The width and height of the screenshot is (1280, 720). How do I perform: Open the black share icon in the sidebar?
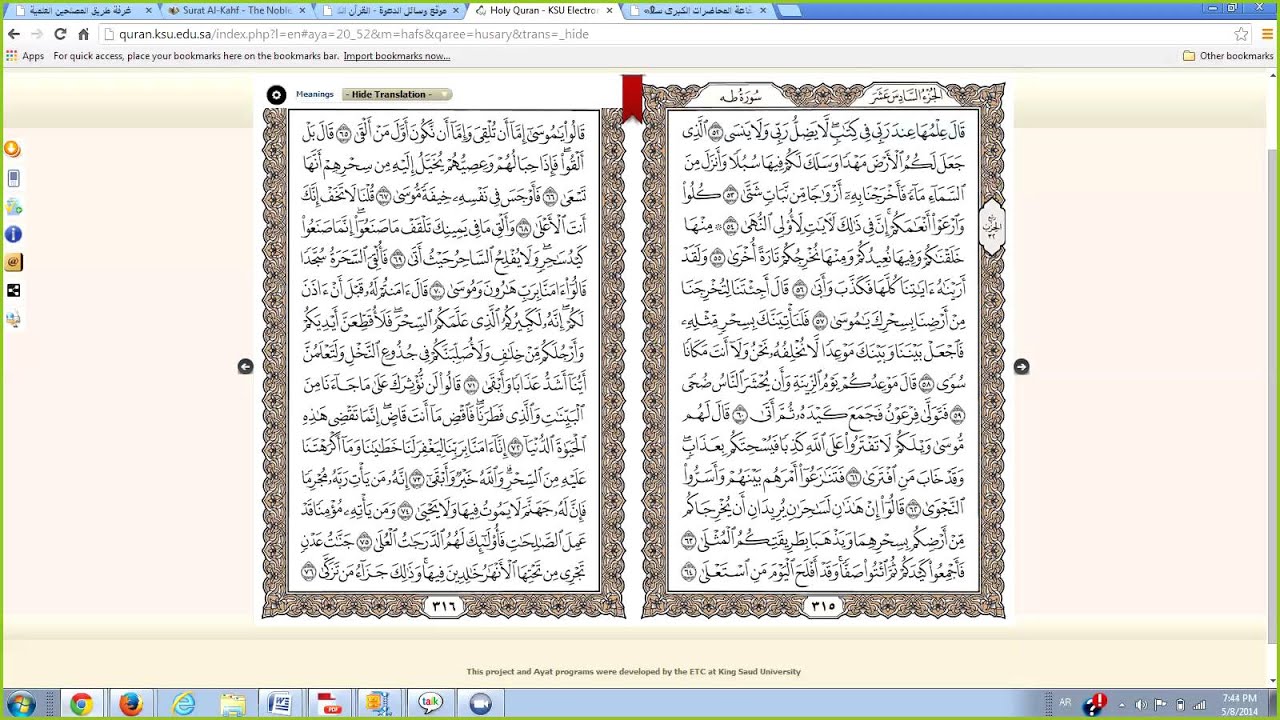[13, 290]
